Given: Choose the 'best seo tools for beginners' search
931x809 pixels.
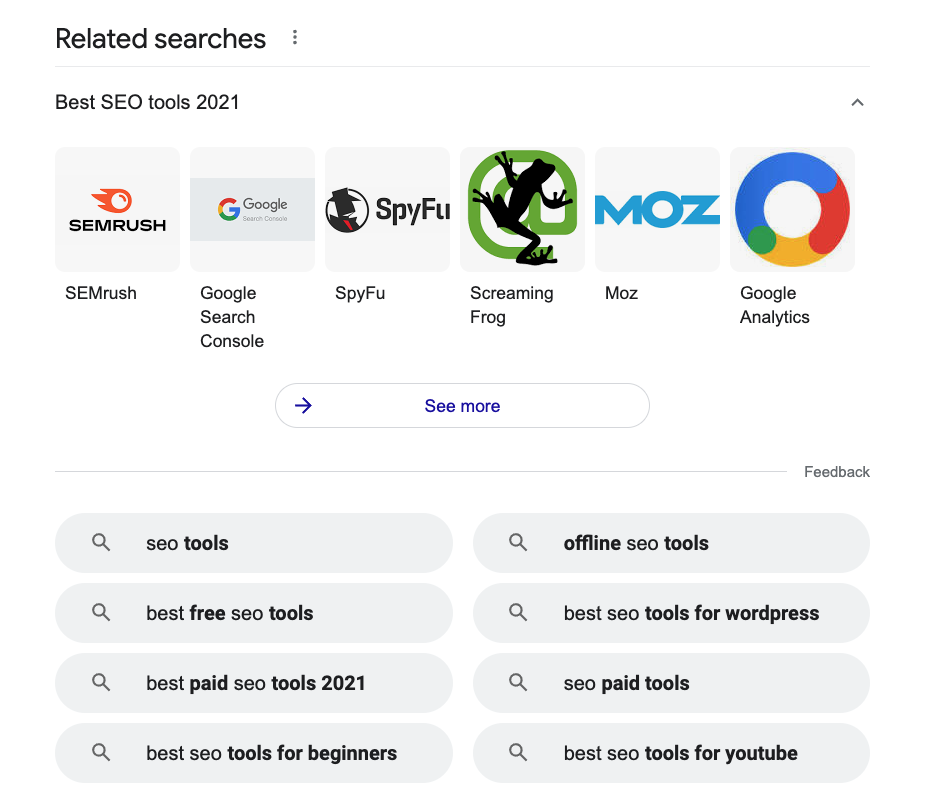Looking at the screenshot, I should 254,753.
